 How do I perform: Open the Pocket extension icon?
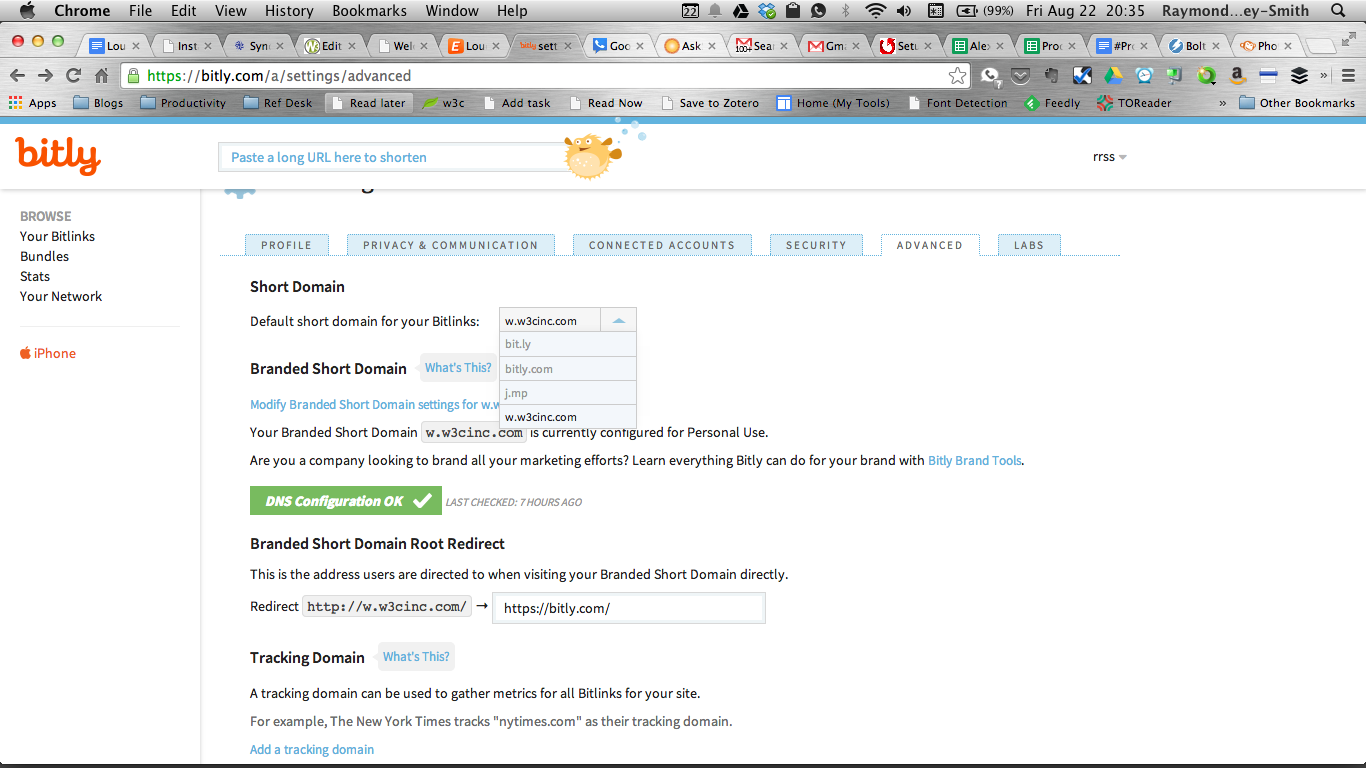coord(1020,75)
